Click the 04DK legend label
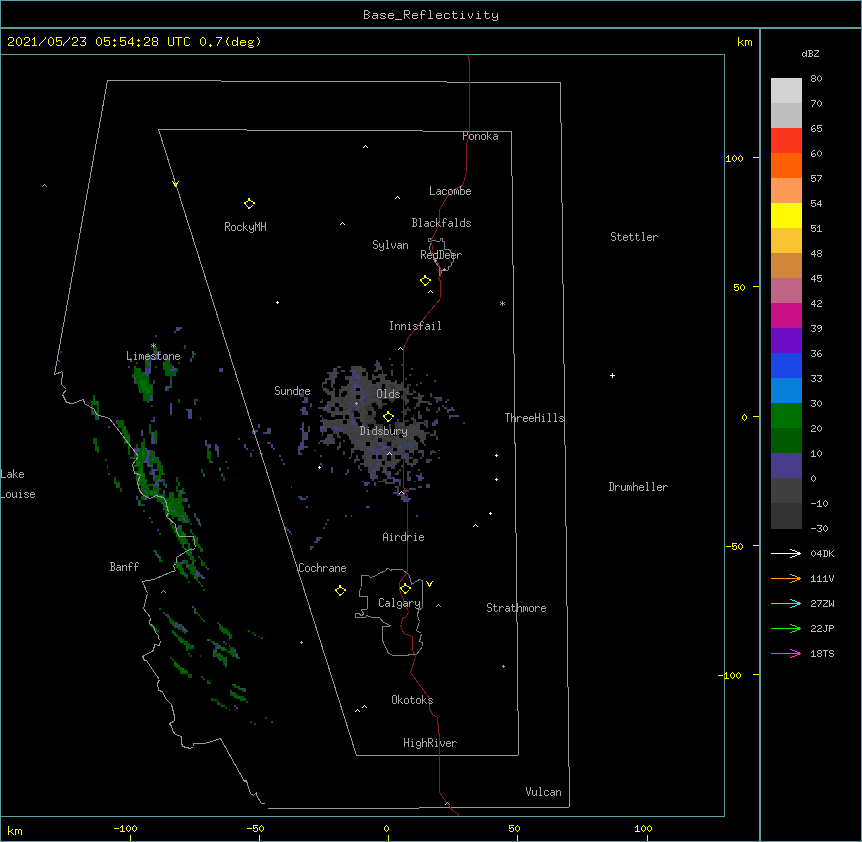Screen dimensions: 862x842 pos(822,553)
